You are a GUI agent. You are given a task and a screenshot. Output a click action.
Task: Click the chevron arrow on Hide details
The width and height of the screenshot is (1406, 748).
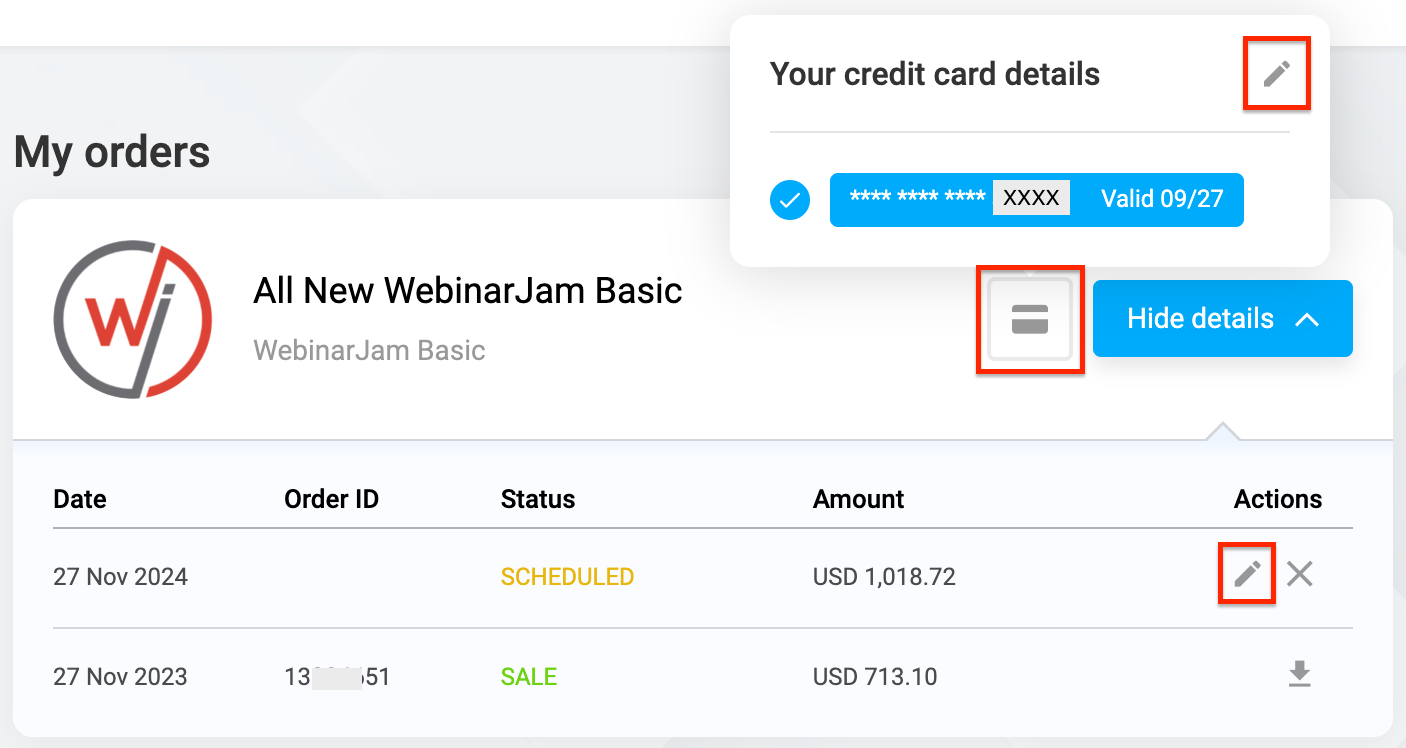pos(1308,318)
